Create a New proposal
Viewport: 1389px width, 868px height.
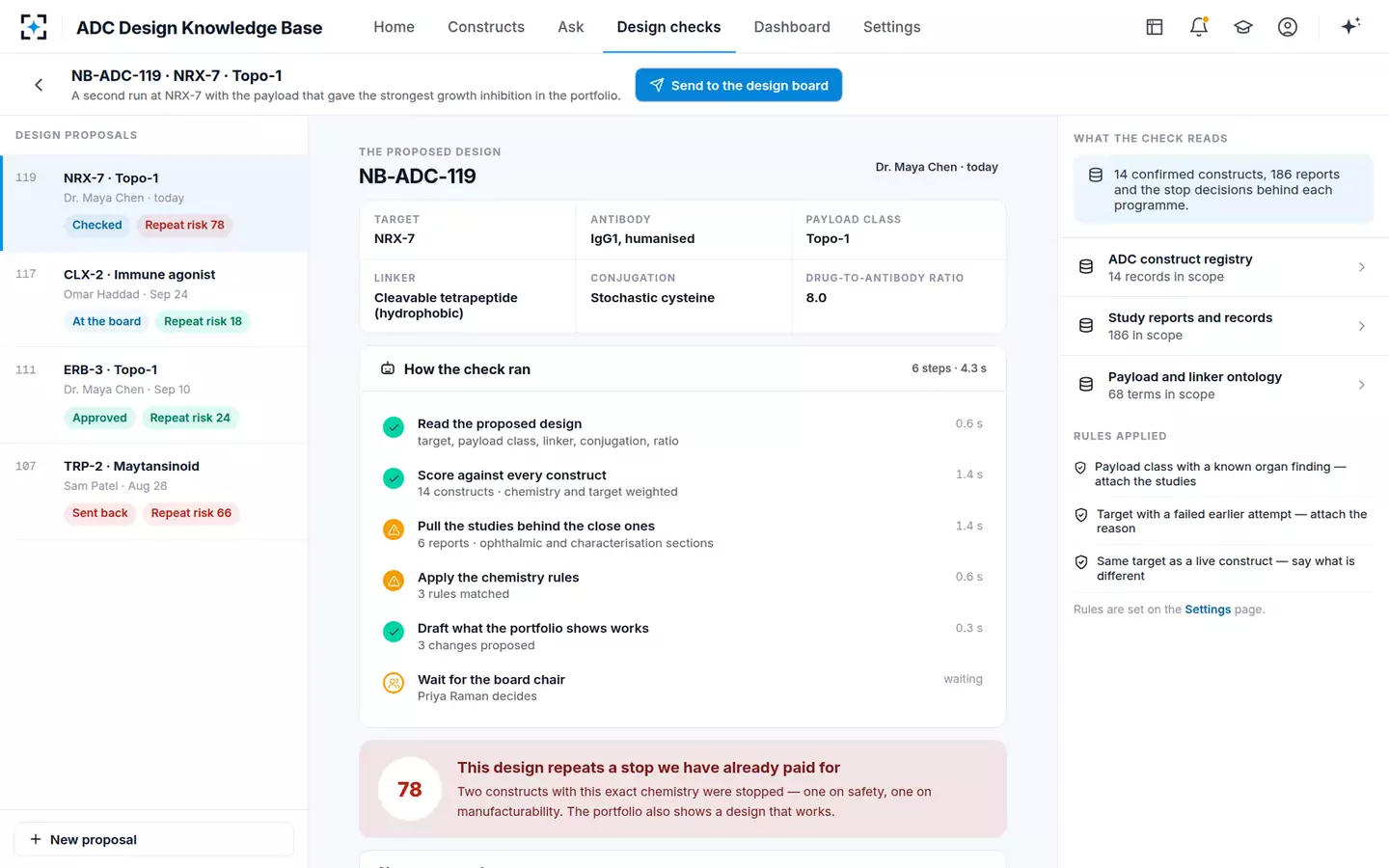click(x=154, y=839)
